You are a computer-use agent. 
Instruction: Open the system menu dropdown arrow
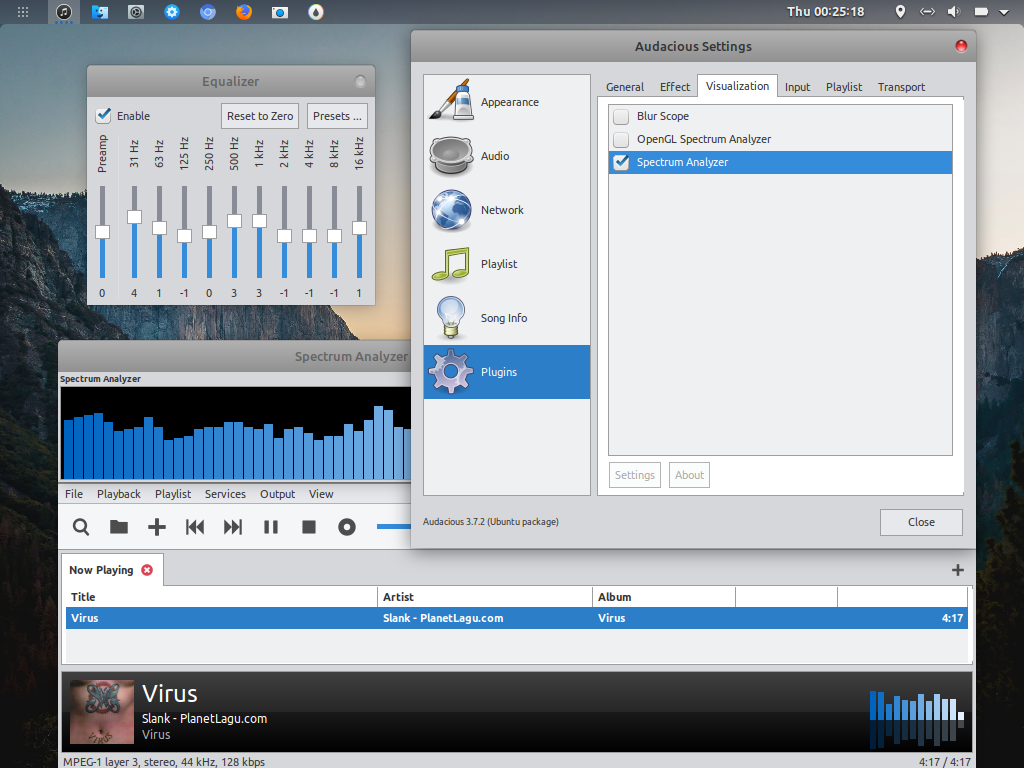(x=1004, y=12)
